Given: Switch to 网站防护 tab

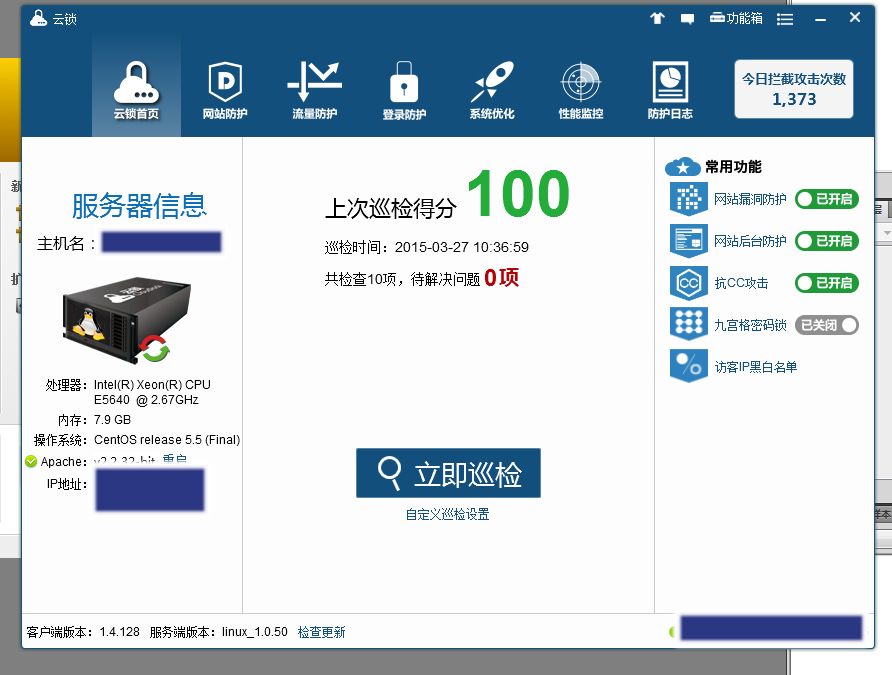Looking at the screenshot, I should click(x=225, y=90).
